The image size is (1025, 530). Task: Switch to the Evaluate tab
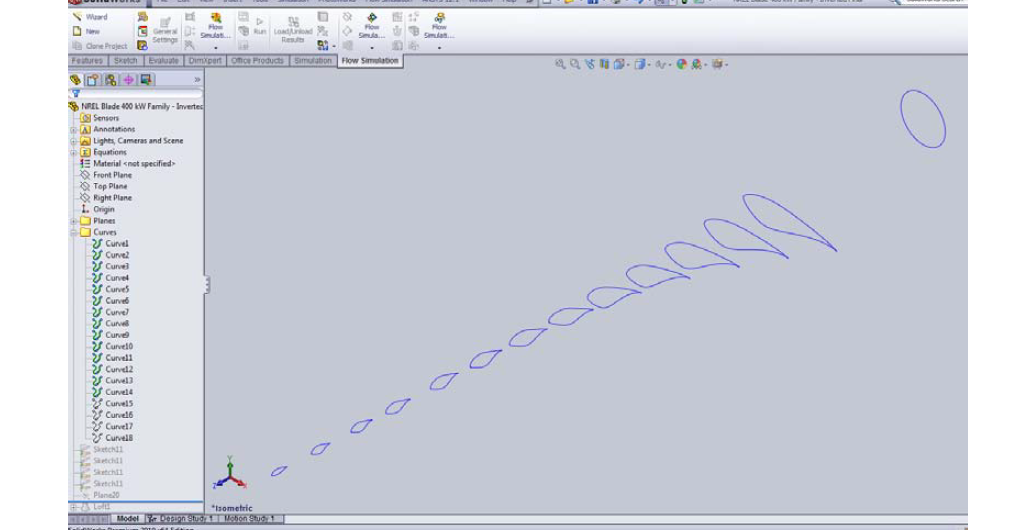163,61
